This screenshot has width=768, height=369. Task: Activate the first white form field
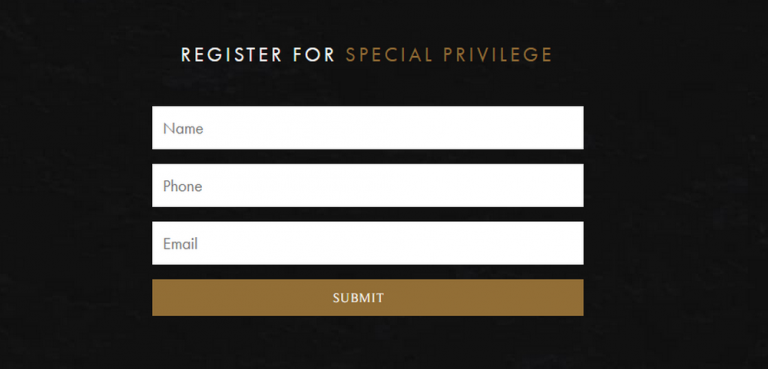tap(367, 127)
